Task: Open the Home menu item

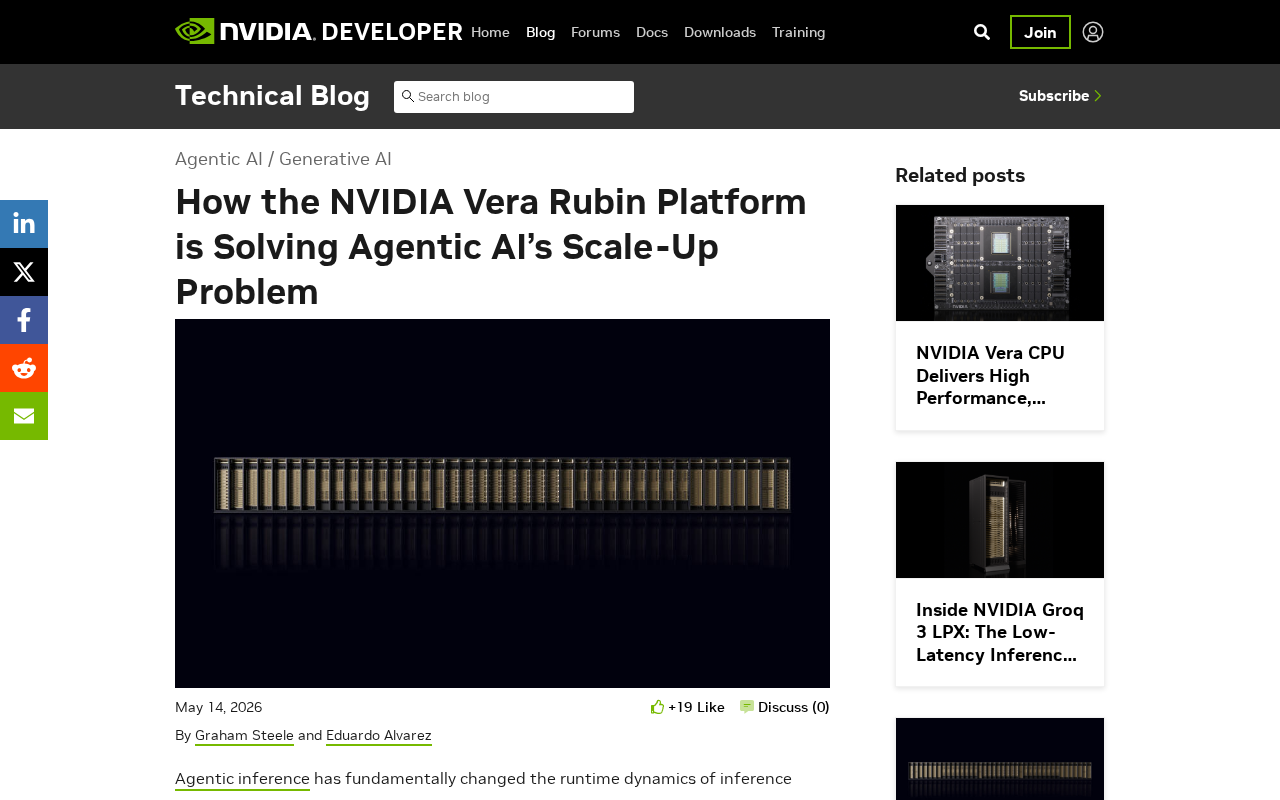Action: tap(490, 32)
